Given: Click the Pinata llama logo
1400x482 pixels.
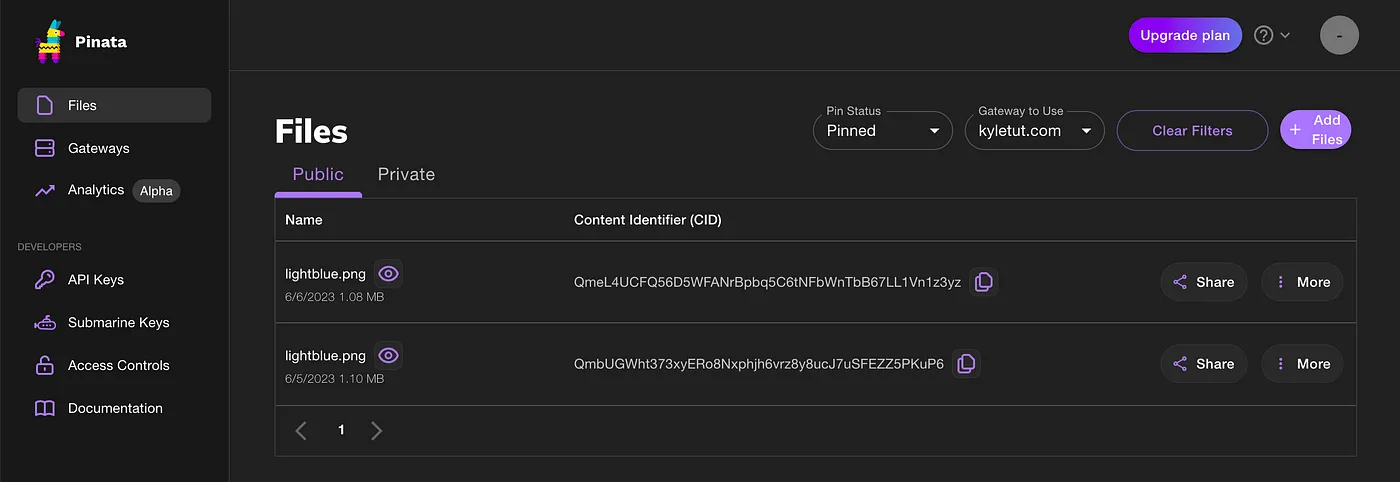Looking at the screenshot, I should tap(49, 42).
